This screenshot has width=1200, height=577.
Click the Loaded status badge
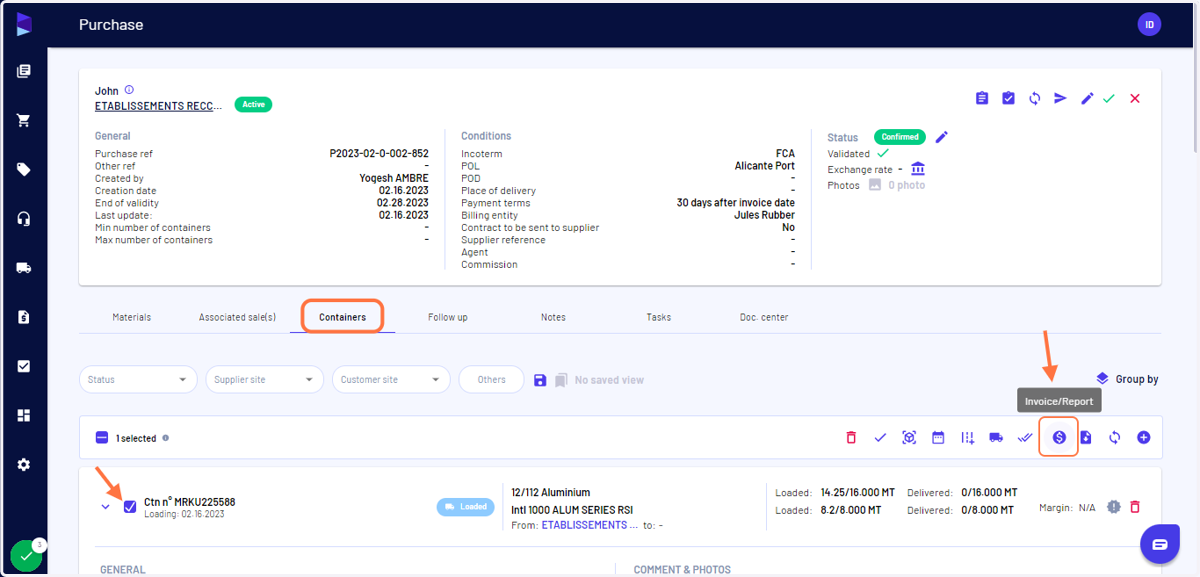pos(467,507)
